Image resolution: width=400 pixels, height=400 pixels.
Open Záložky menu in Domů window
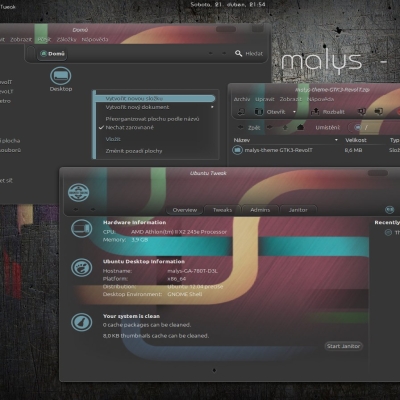66,39
